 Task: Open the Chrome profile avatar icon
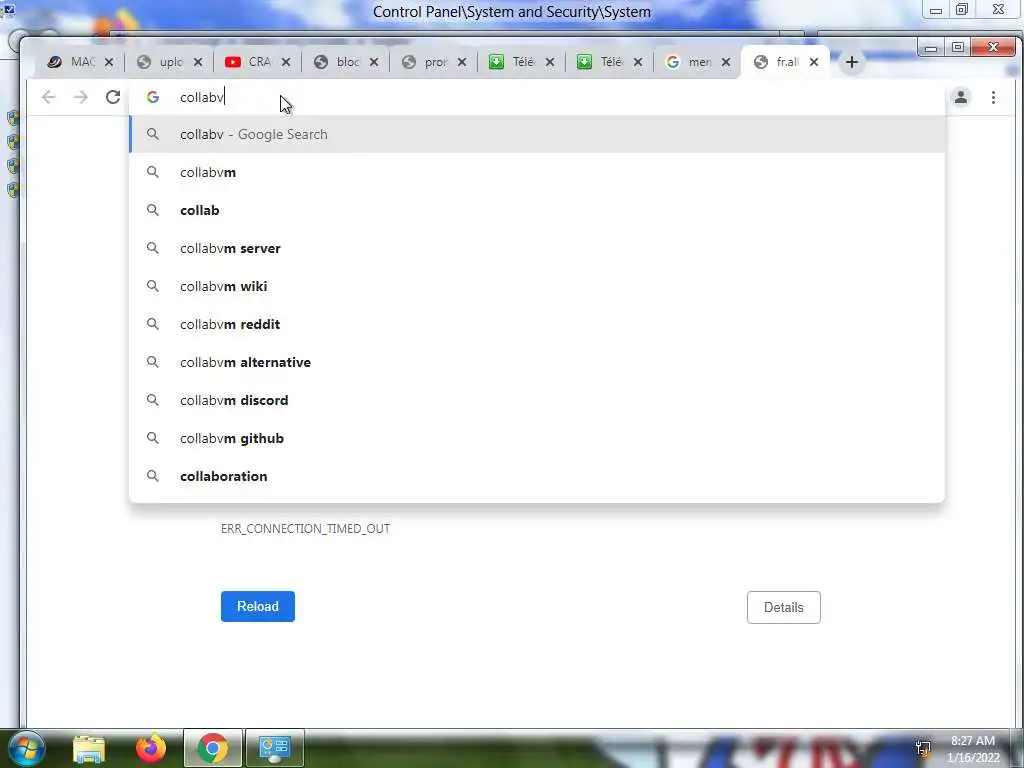coord(961,97)
